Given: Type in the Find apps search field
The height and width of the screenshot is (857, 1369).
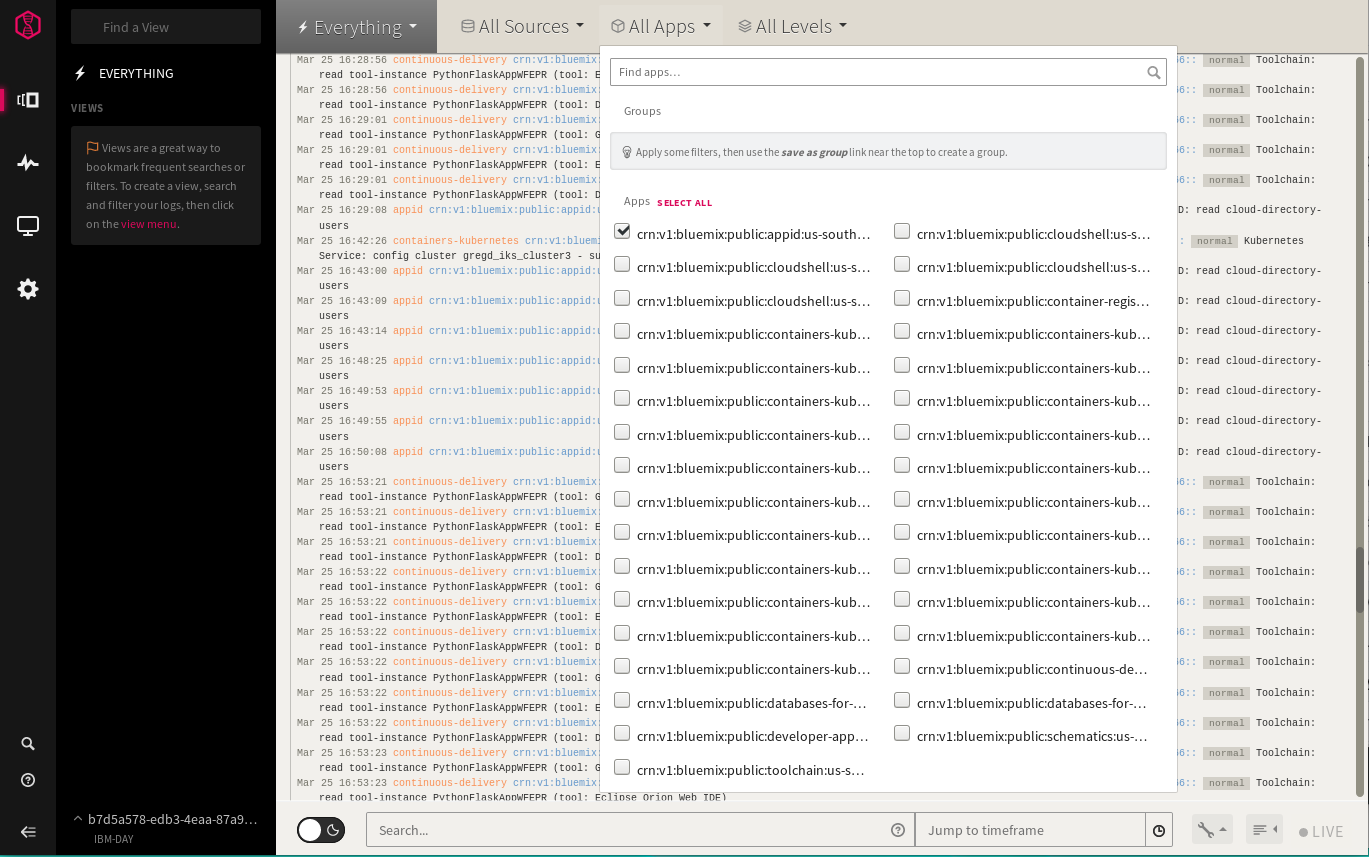Looking at the screenshot, I should (880, 71).
